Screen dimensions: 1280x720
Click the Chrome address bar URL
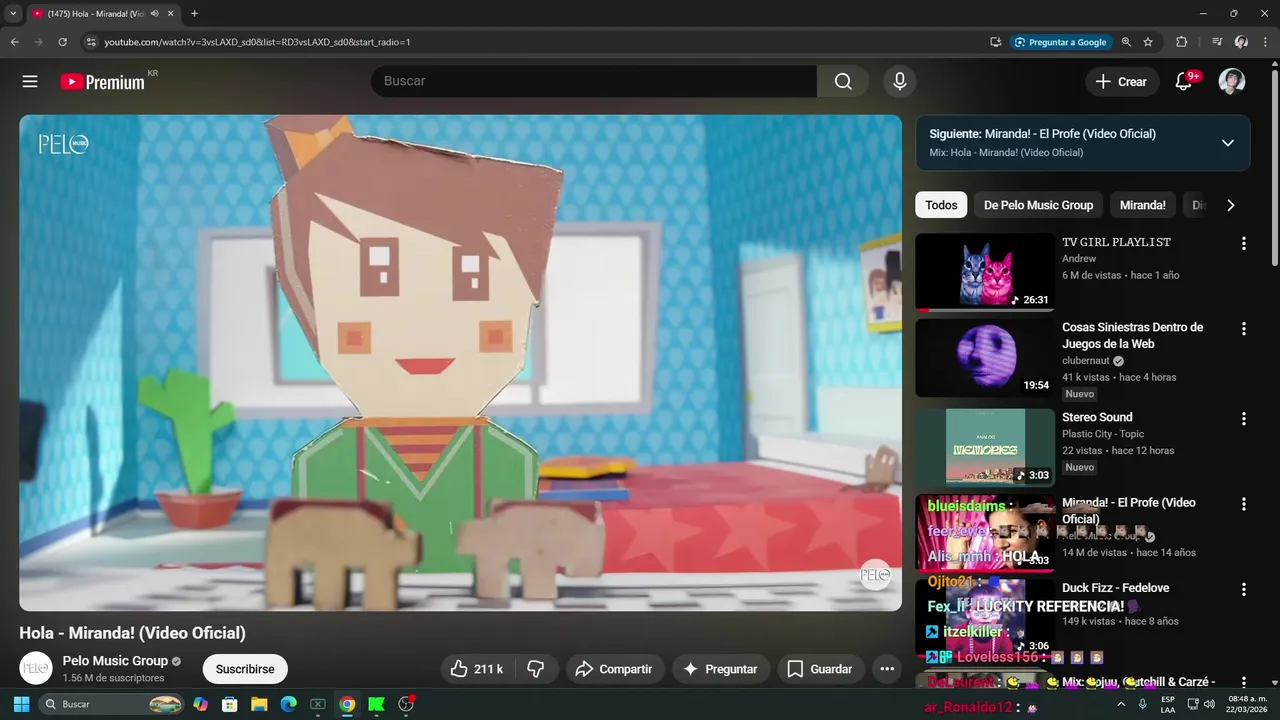[257, 42]
